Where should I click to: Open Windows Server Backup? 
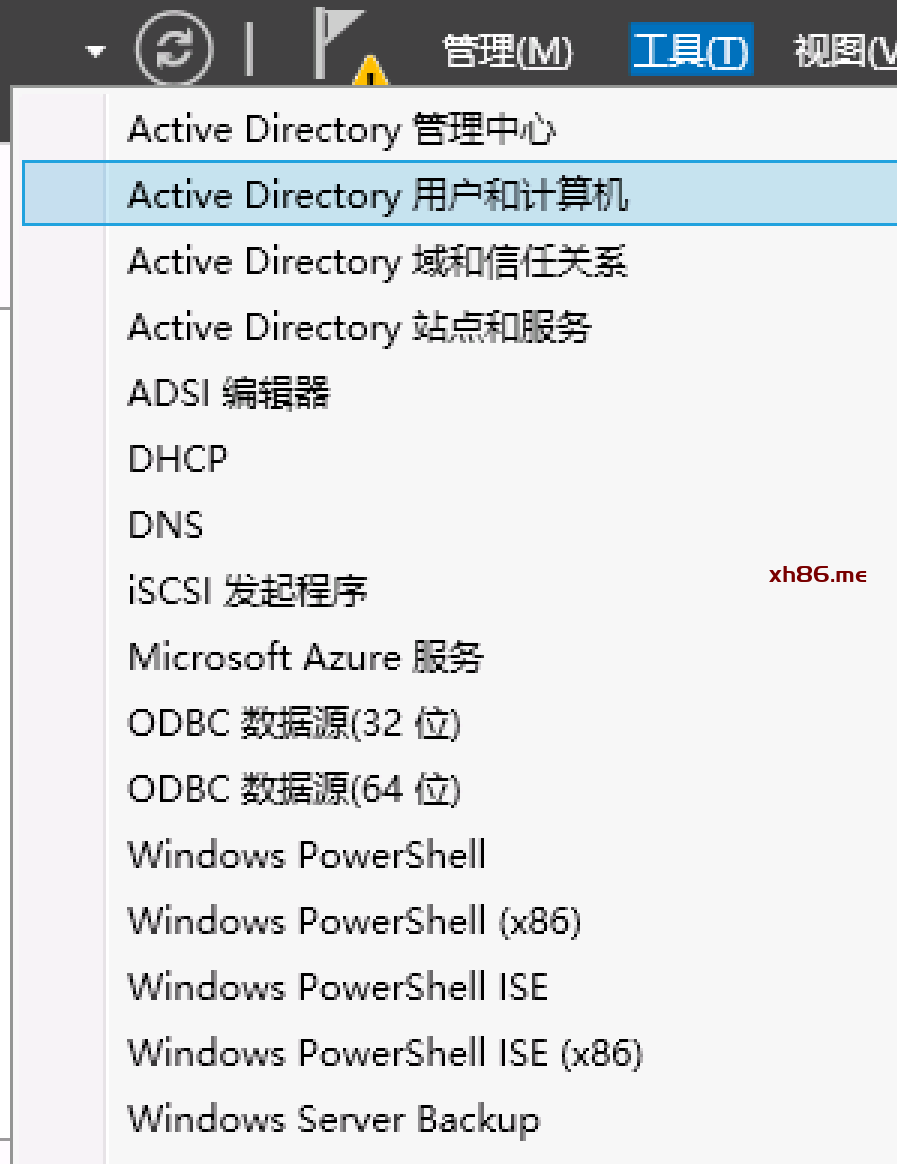(333, 1120)
